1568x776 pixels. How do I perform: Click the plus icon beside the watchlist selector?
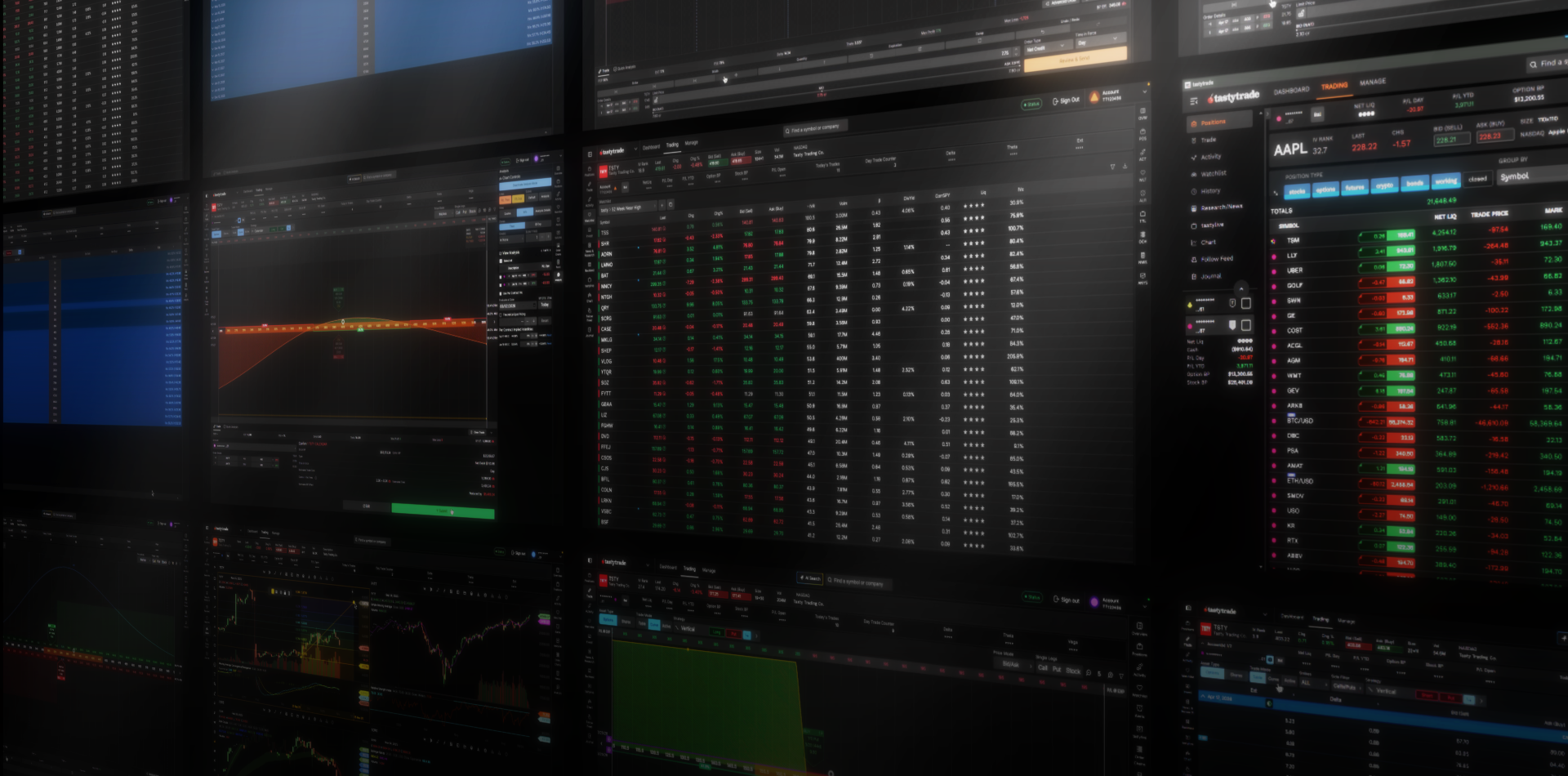[661, 205]
